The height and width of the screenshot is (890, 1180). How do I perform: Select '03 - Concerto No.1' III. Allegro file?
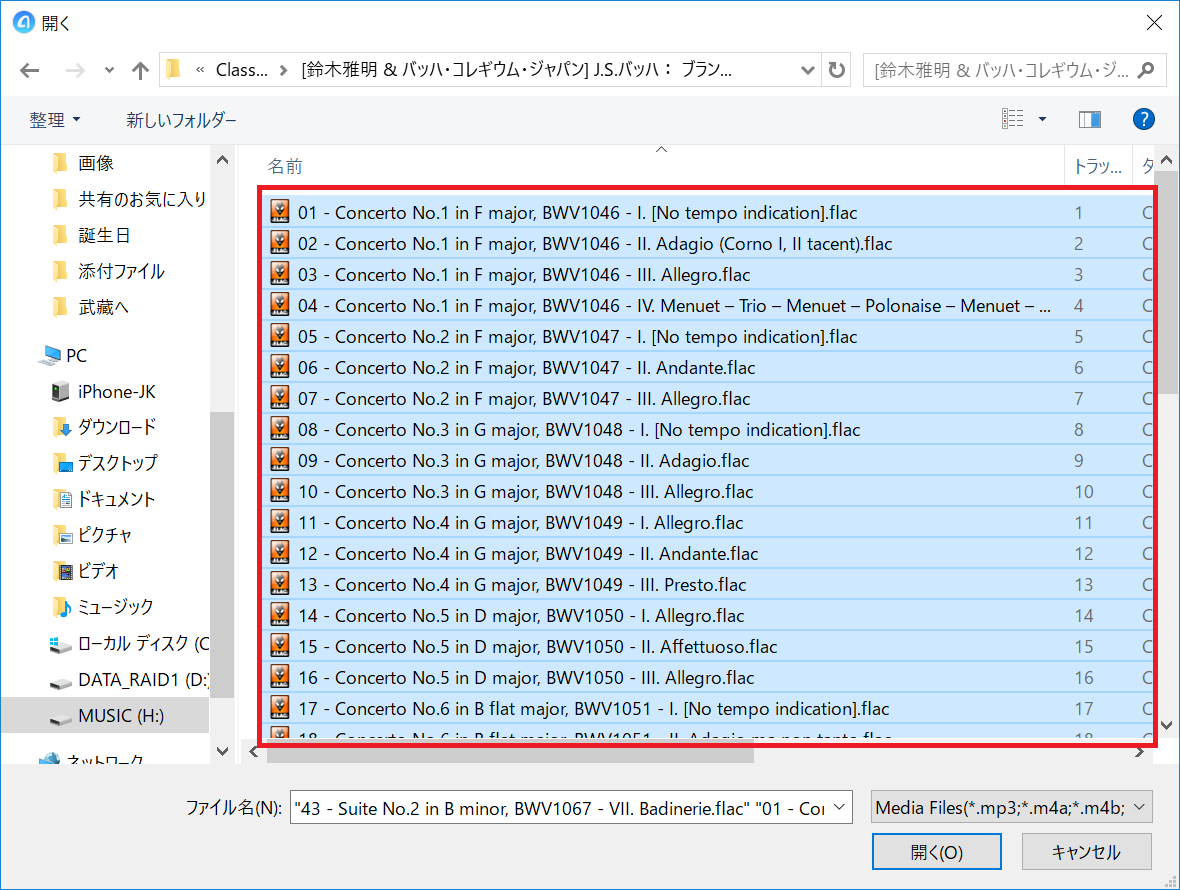pos(707,275)
